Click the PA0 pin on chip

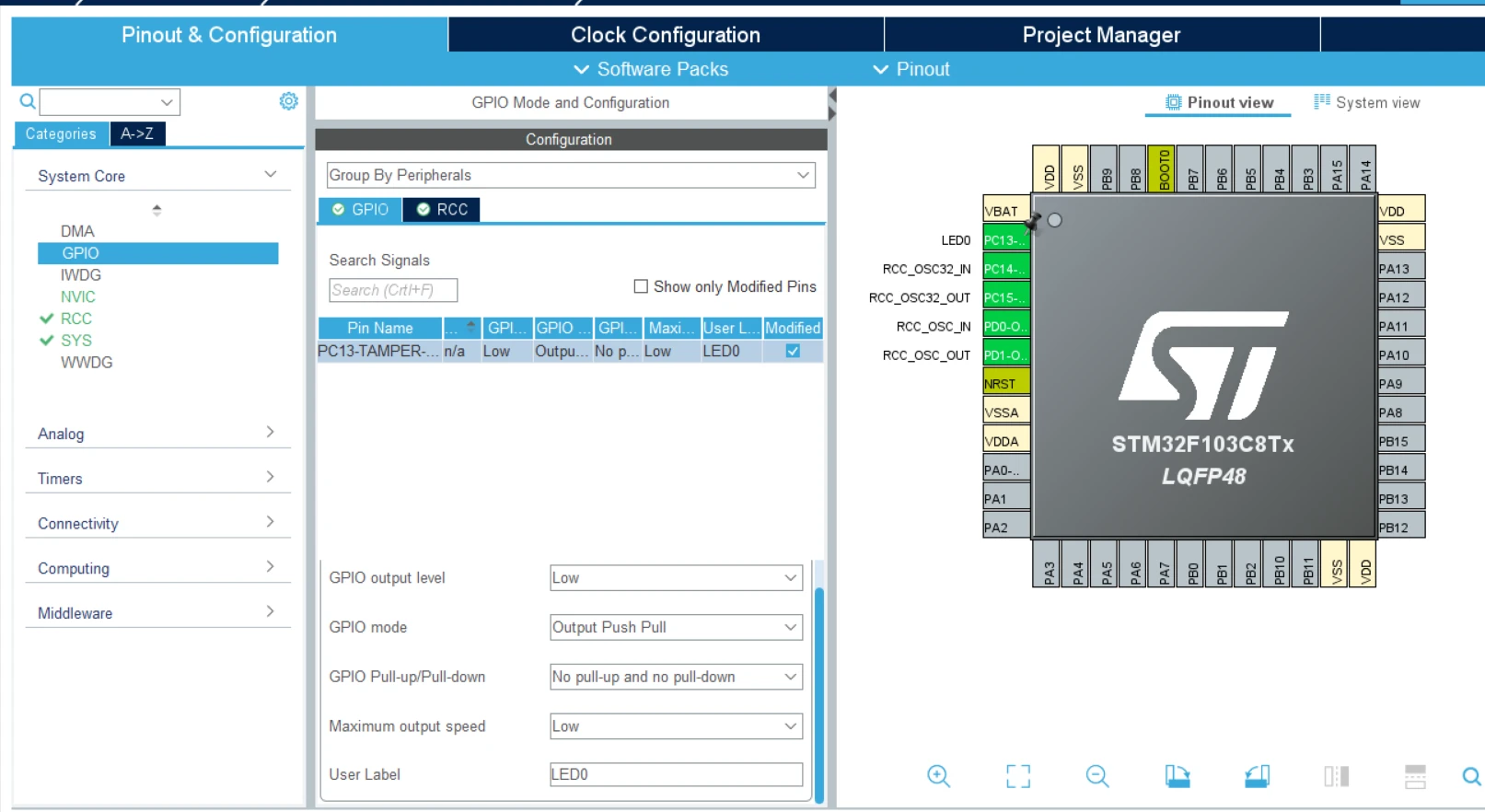[x=1005, y=470]
